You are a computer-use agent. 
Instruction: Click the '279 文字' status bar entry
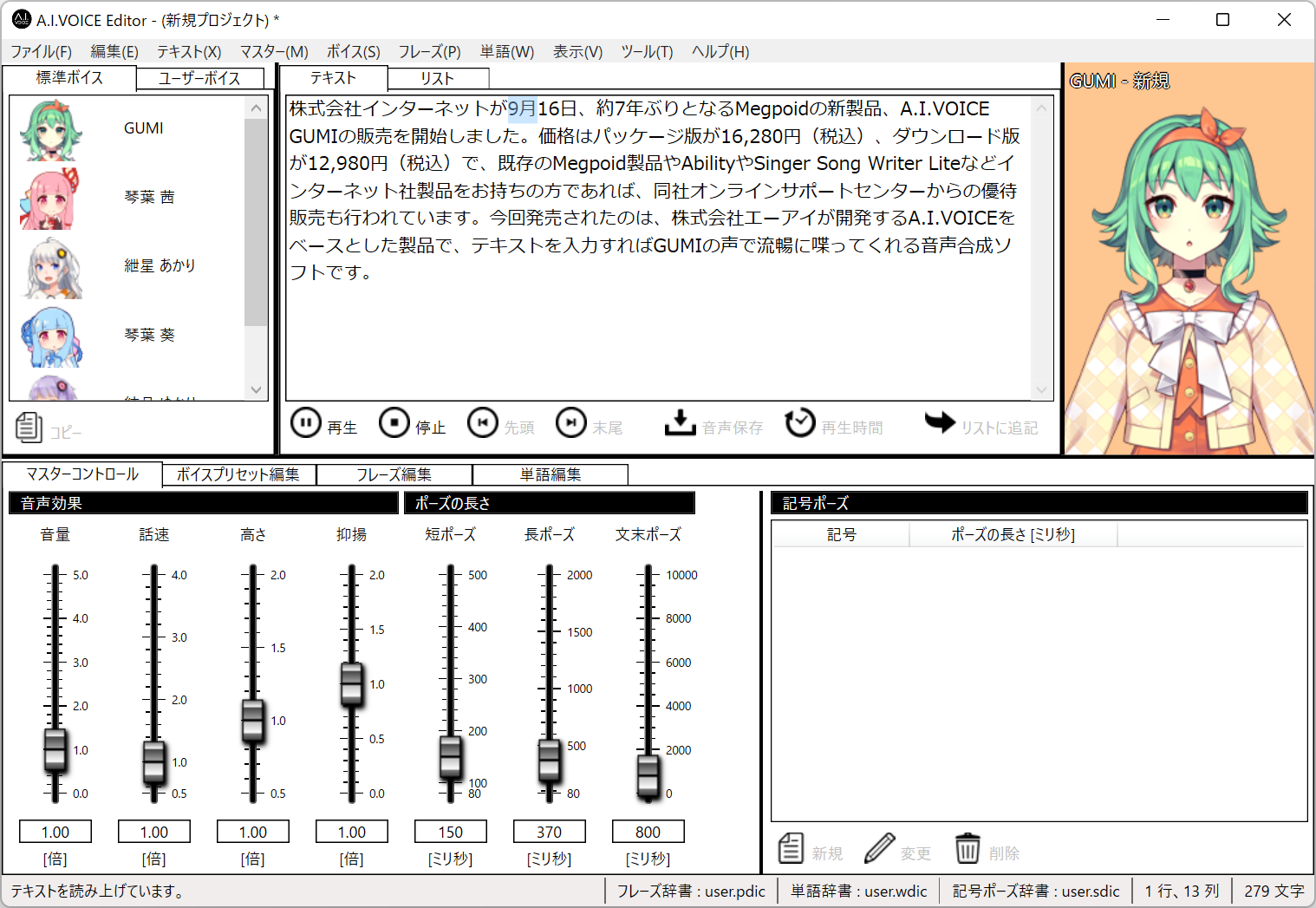click(1274, 891)
